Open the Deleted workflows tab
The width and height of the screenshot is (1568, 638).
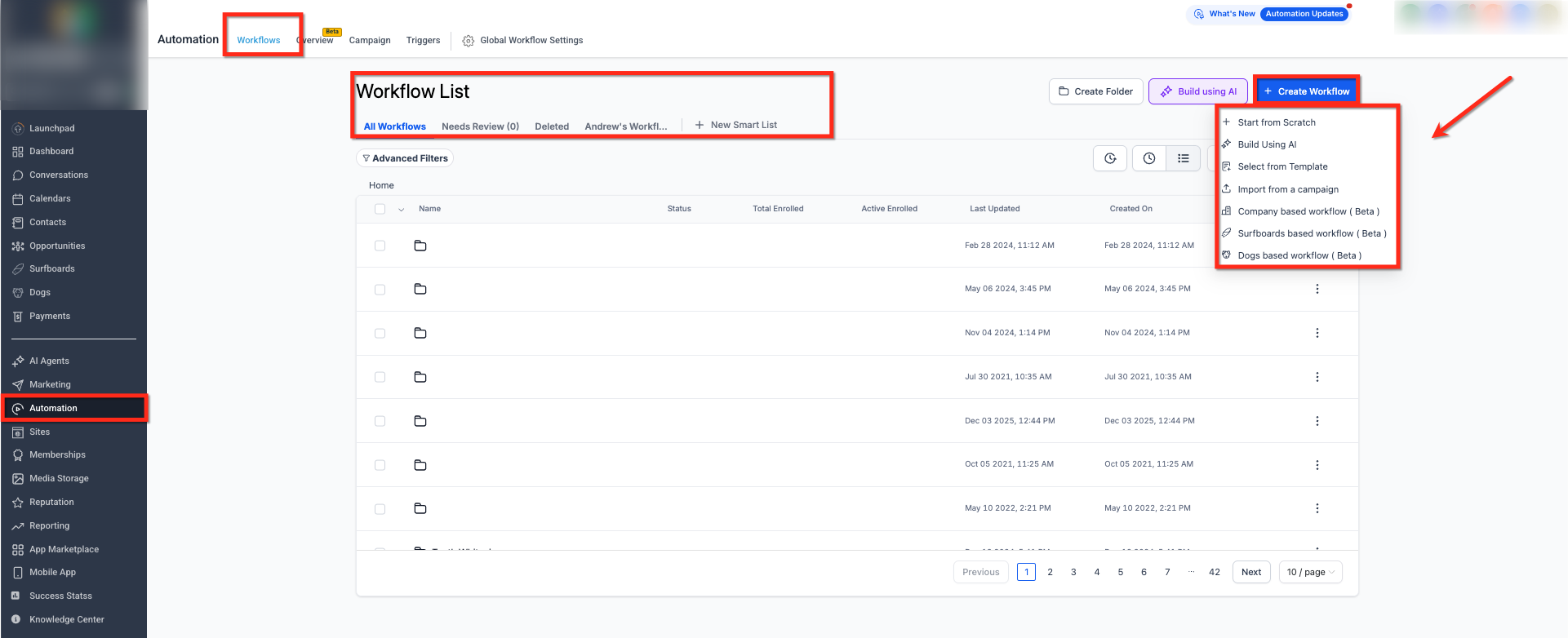point(552,126)
